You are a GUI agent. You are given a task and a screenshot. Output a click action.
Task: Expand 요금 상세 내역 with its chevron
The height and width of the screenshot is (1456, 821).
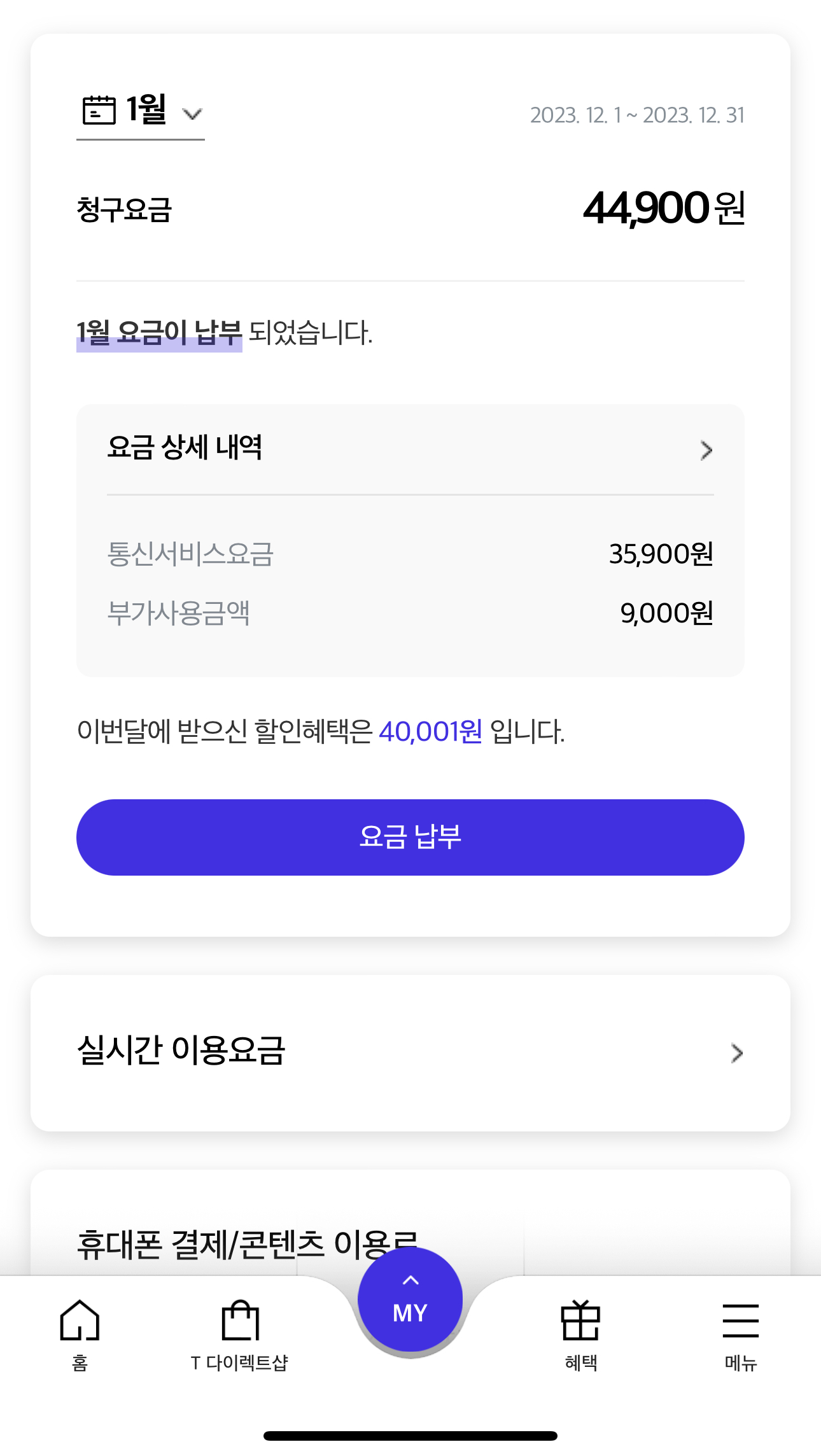click(x=706, y=451)
